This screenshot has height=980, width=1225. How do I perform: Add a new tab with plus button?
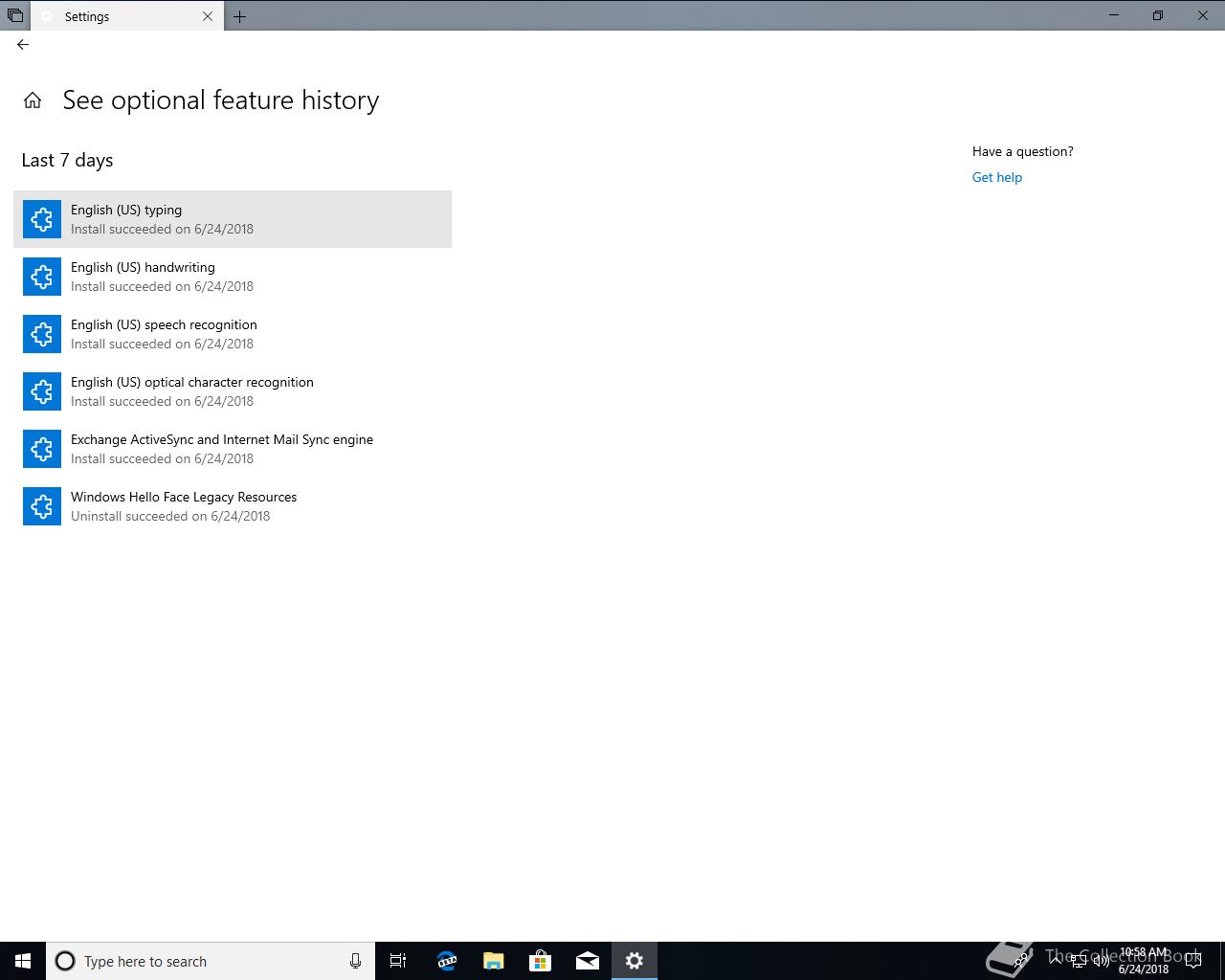pos(239,16)
